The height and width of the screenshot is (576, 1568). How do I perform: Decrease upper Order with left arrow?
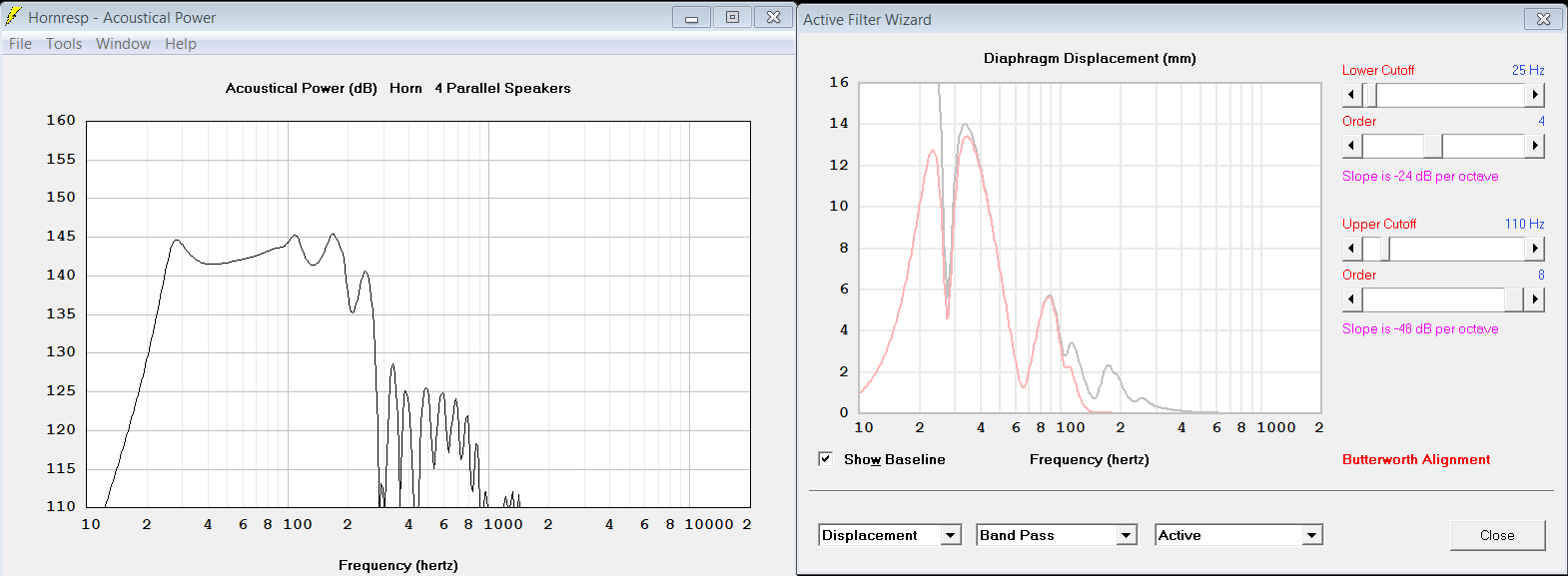[1352, 299]
